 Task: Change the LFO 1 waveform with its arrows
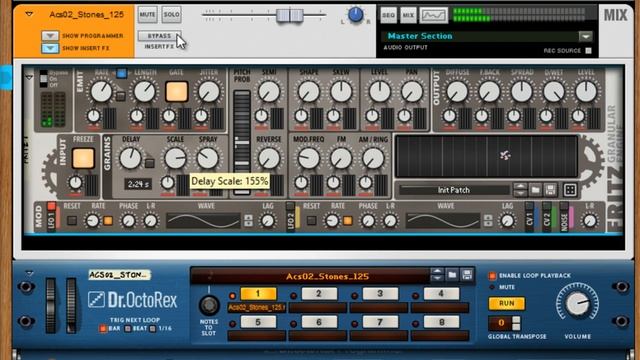tap(248, 221)
